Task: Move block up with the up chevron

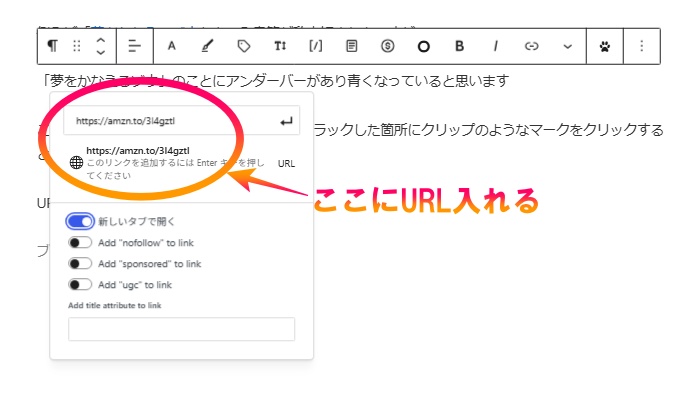Action: [101, 40]
